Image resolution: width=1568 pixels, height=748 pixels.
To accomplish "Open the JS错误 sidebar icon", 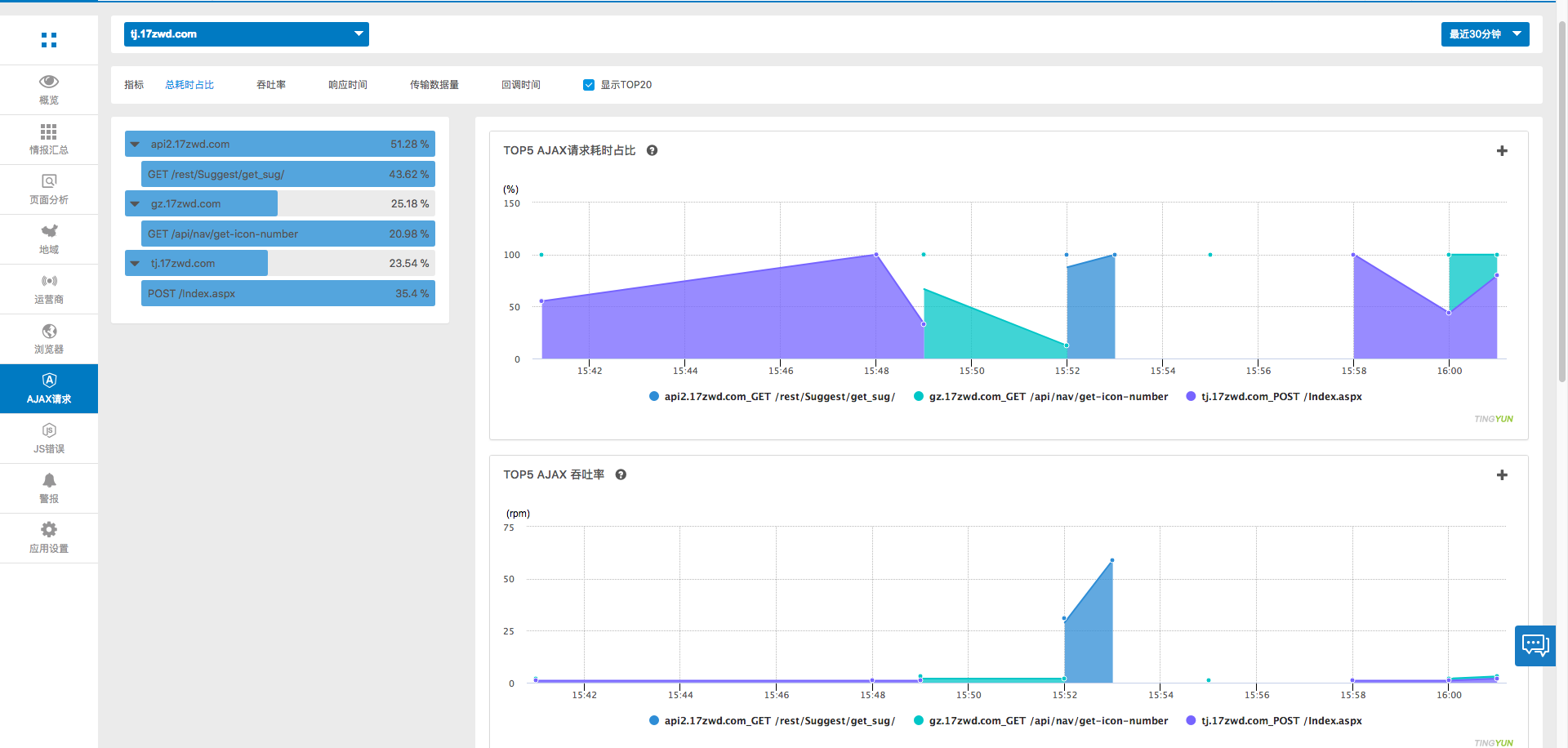I will [x=49, y=430].
